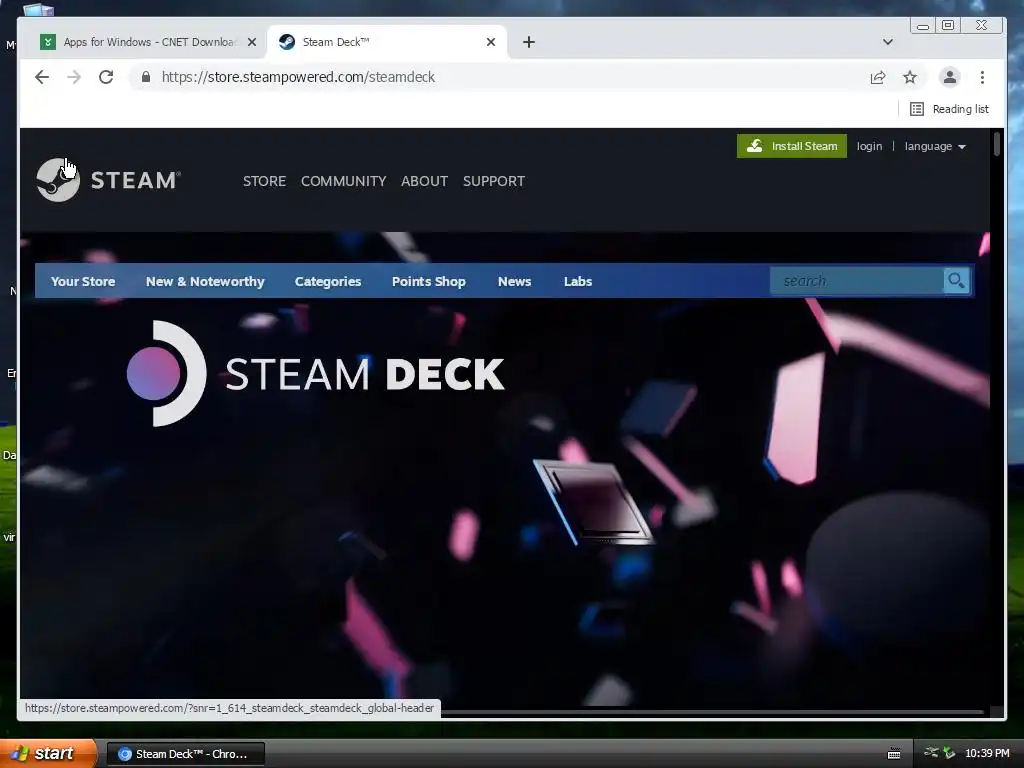Open the Chrome profile avatar
Image resolution: width=1024 pixels, height=768 pixels.
(950, 77)
